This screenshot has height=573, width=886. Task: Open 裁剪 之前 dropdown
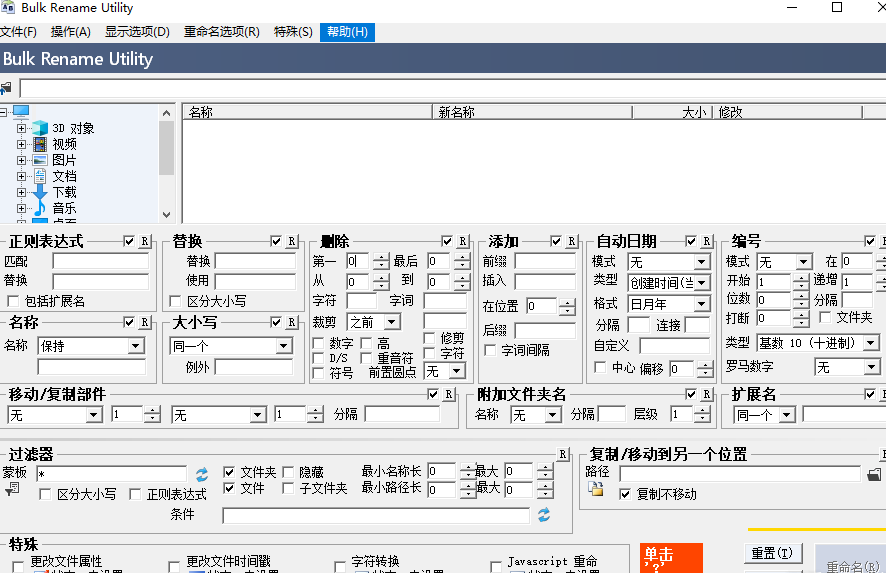392,322
